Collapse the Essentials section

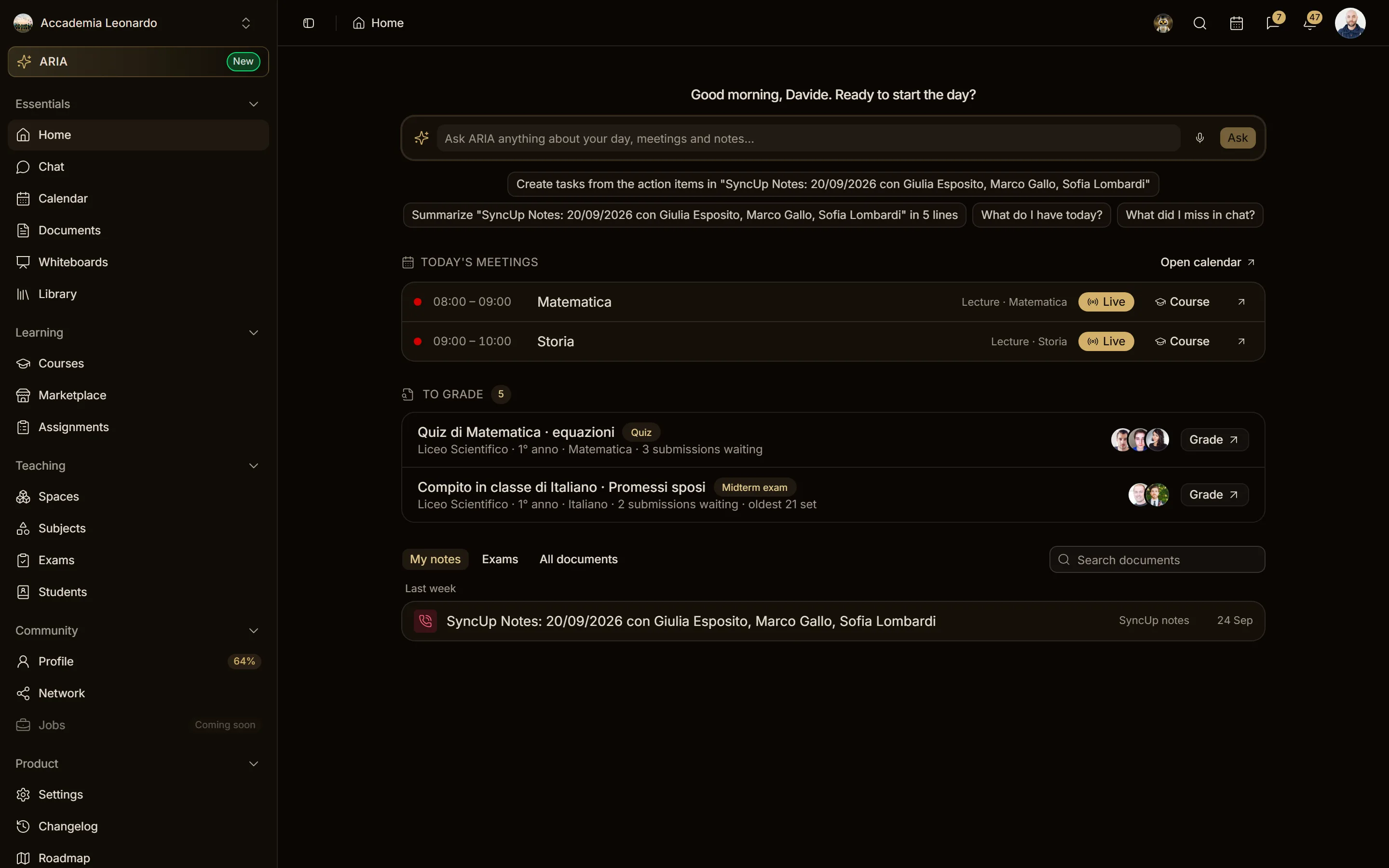(x=253, y=104)
